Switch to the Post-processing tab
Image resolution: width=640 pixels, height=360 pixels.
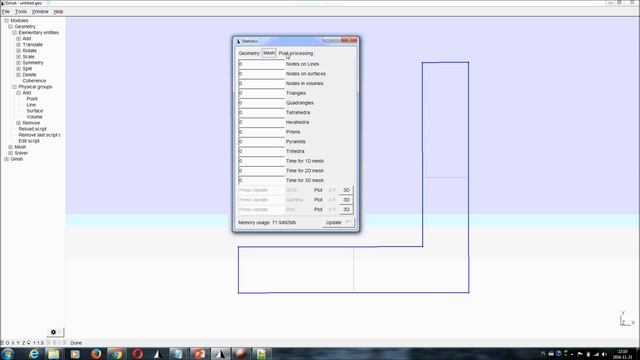coord(296,53)
